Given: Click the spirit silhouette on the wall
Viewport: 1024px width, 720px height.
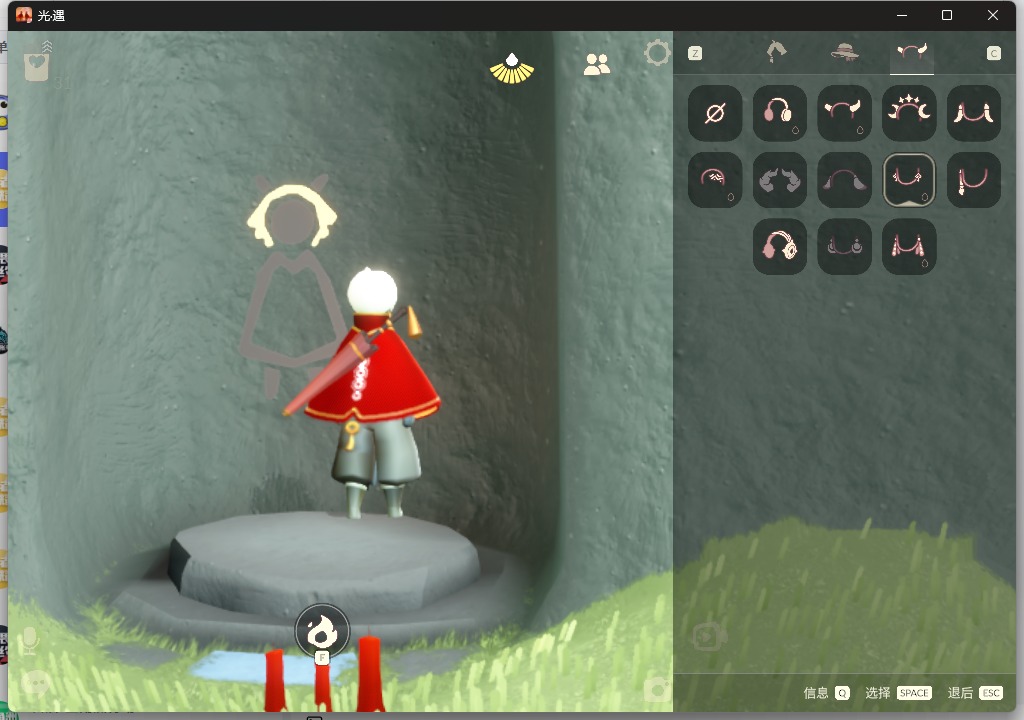Looking at the screenshot, I should pyautogui.click(x=292, y=287).
